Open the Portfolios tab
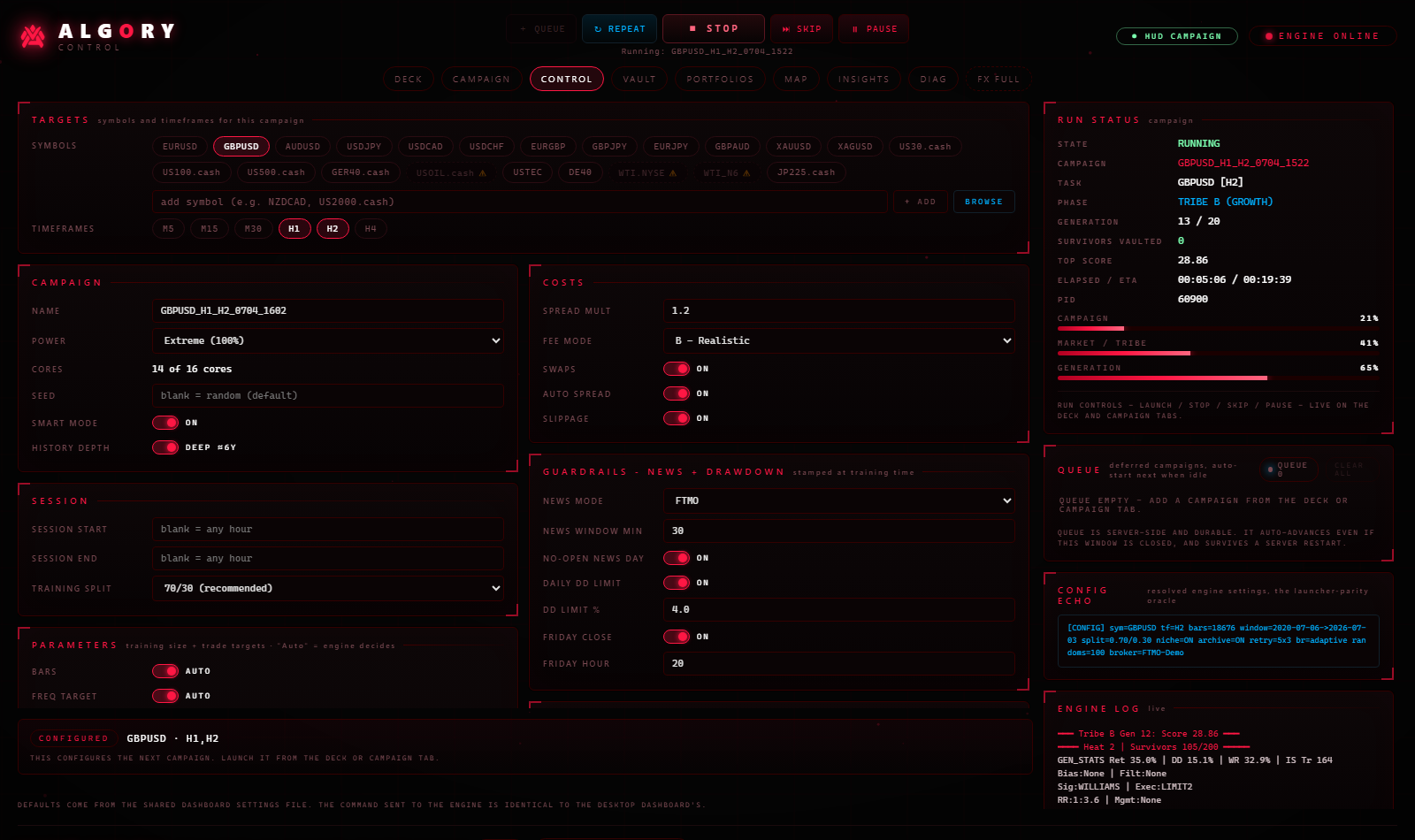This screenshot has width=1415, height=840. pos(720,80)
